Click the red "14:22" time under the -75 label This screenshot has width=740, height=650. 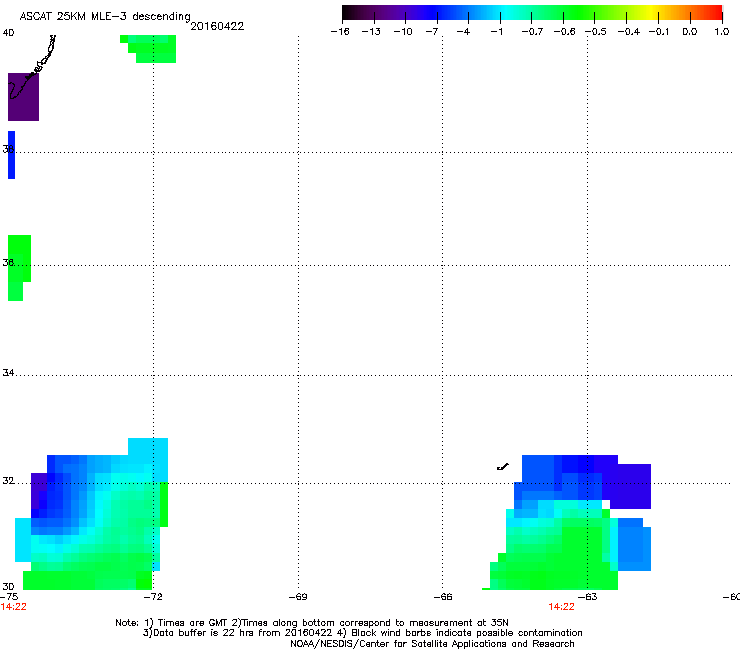pyautogui.click(x=14, y=607)
